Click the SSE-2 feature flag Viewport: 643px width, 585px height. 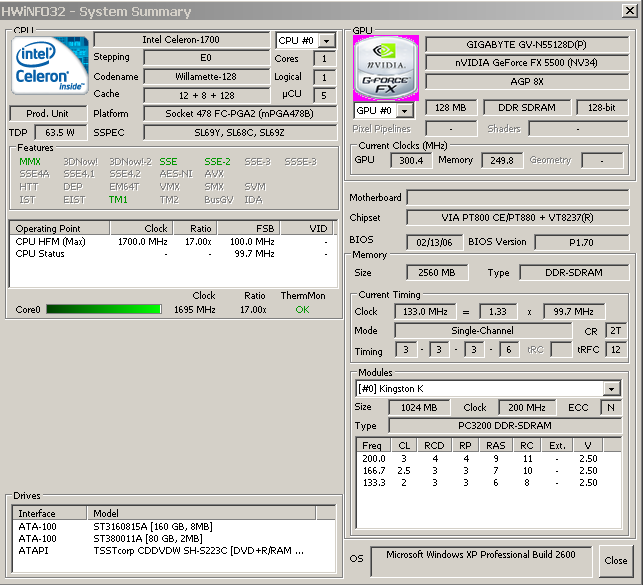click(217, 162)
